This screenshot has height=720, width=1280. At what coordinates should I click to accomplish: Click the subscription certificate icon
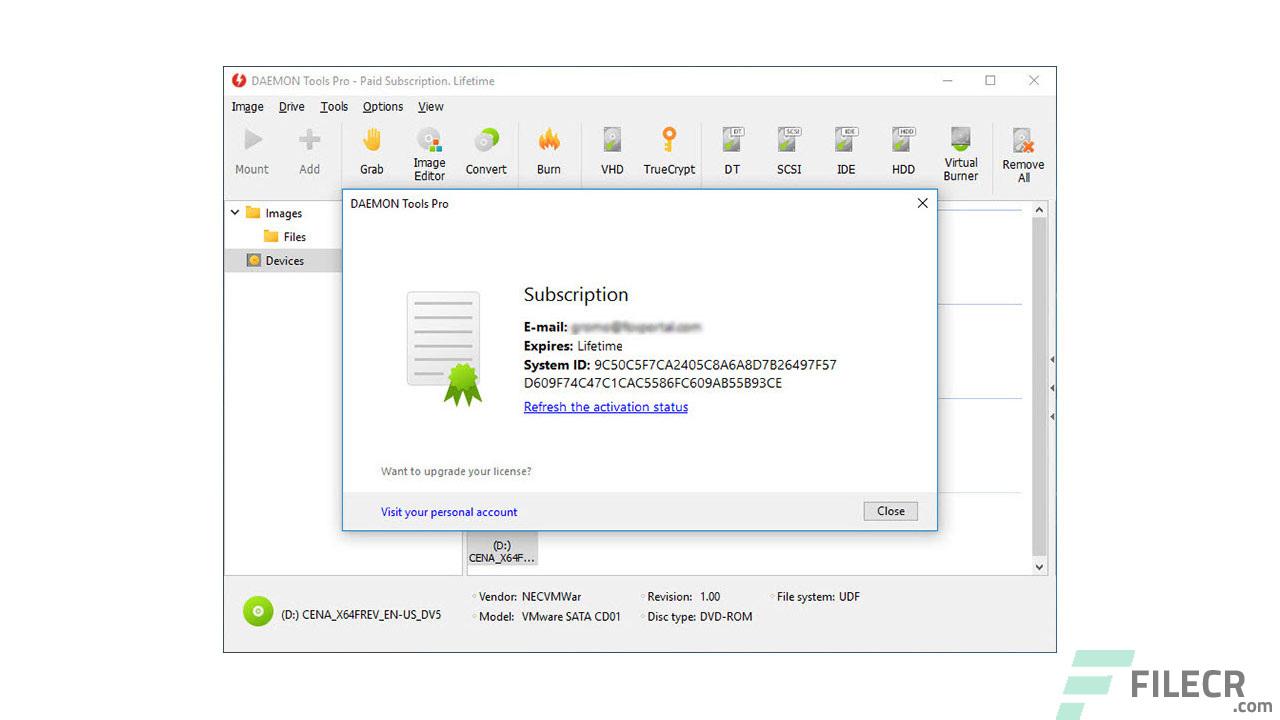(443, 348)
